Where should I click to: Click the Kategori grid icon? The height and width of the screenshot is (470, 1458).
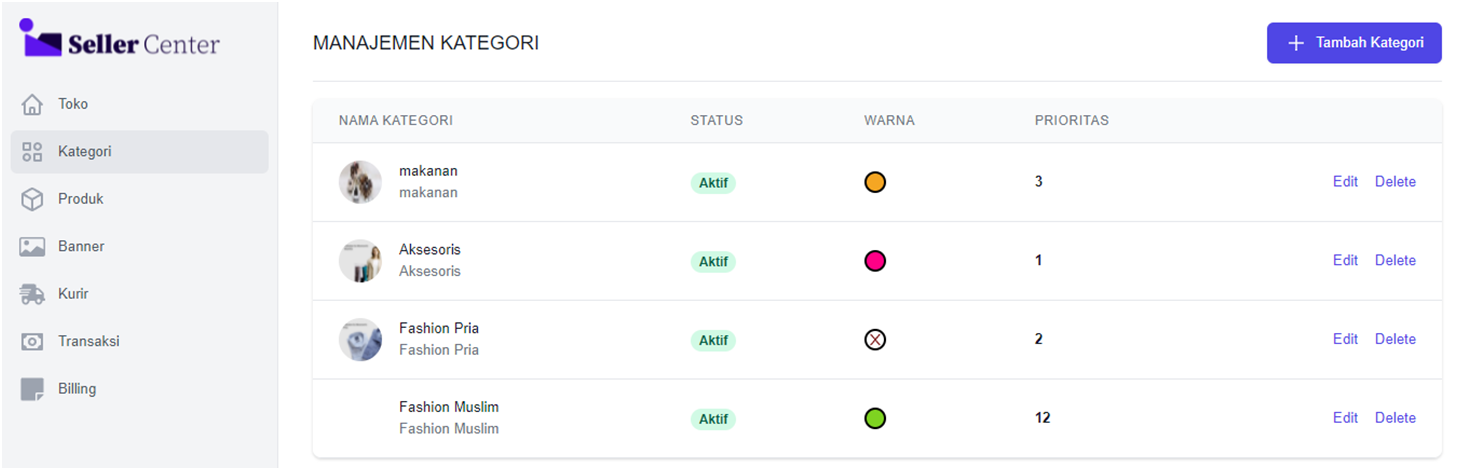coord(32,152)
